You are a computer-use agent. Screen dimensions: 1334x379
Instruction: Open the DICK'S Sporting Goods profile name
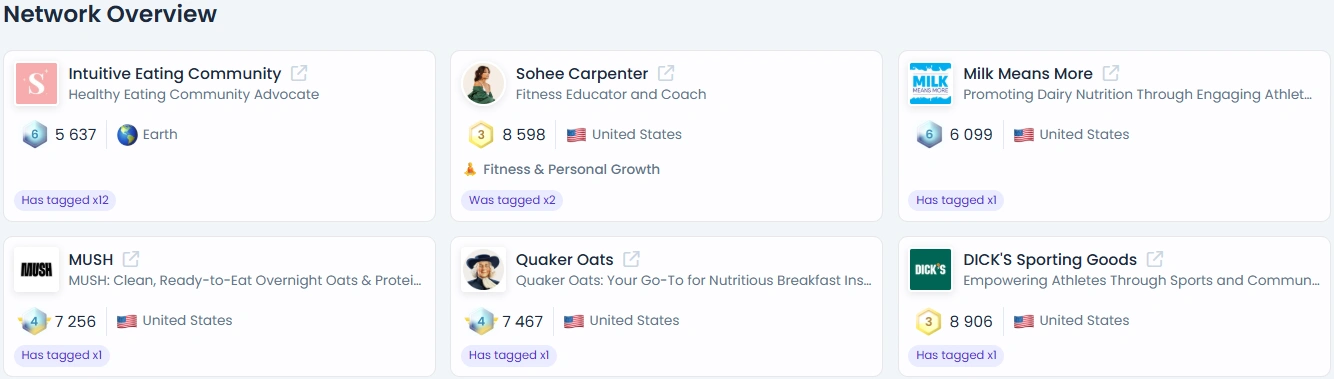click(x=1050, y=259)
